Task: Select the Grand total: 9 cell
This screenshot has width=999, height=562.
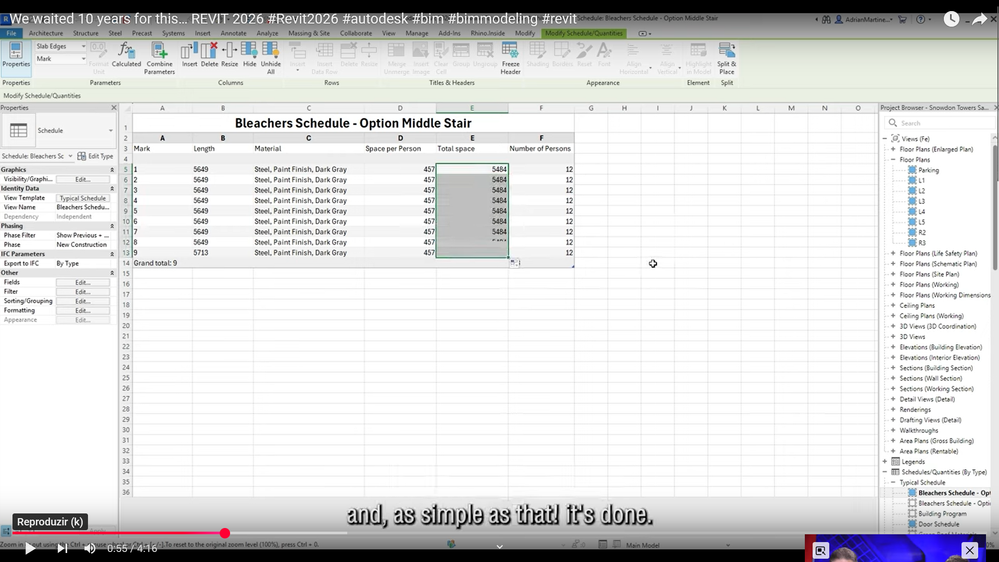Action: (x=155, y=263)
